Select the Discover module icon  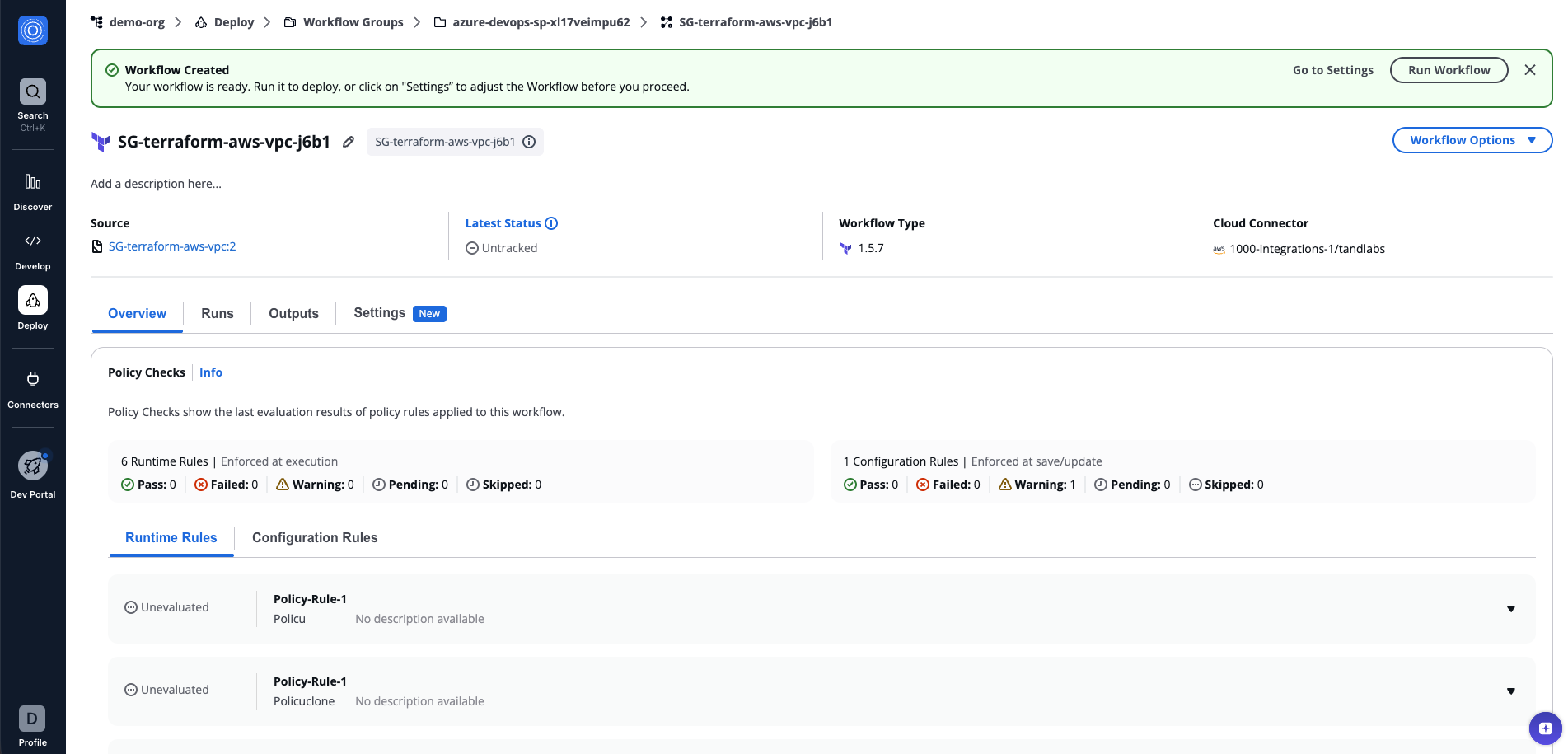[x=33, y=182]
